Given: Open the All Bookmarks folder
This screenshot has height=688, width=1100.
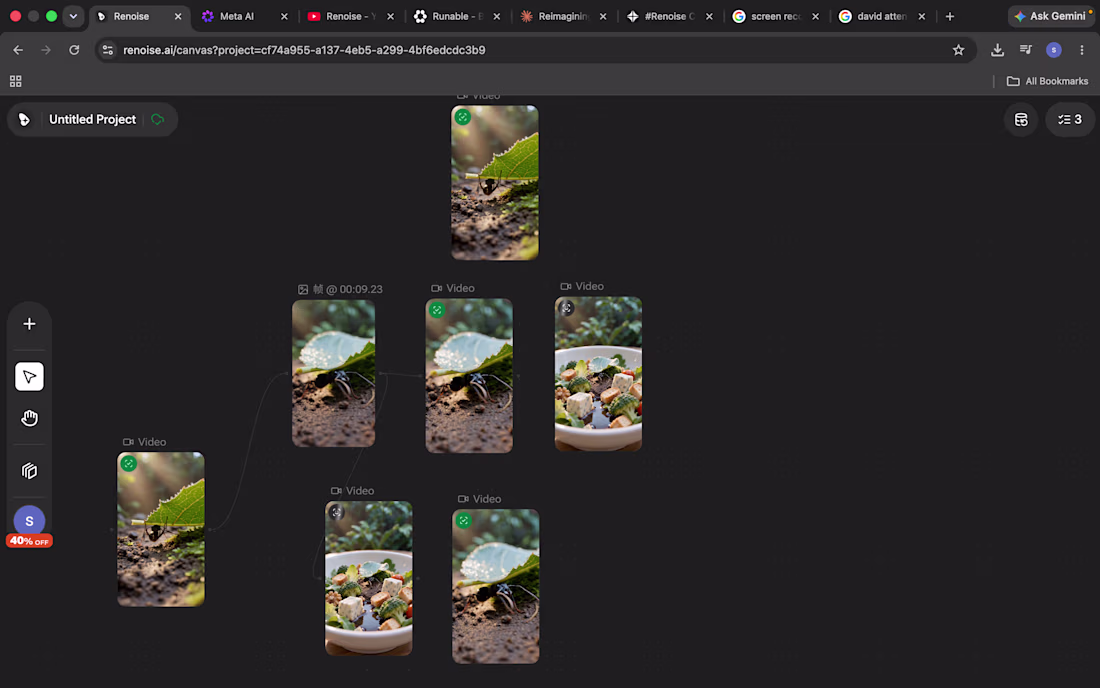Looking at the screenshot, I should coord(1047,81).
